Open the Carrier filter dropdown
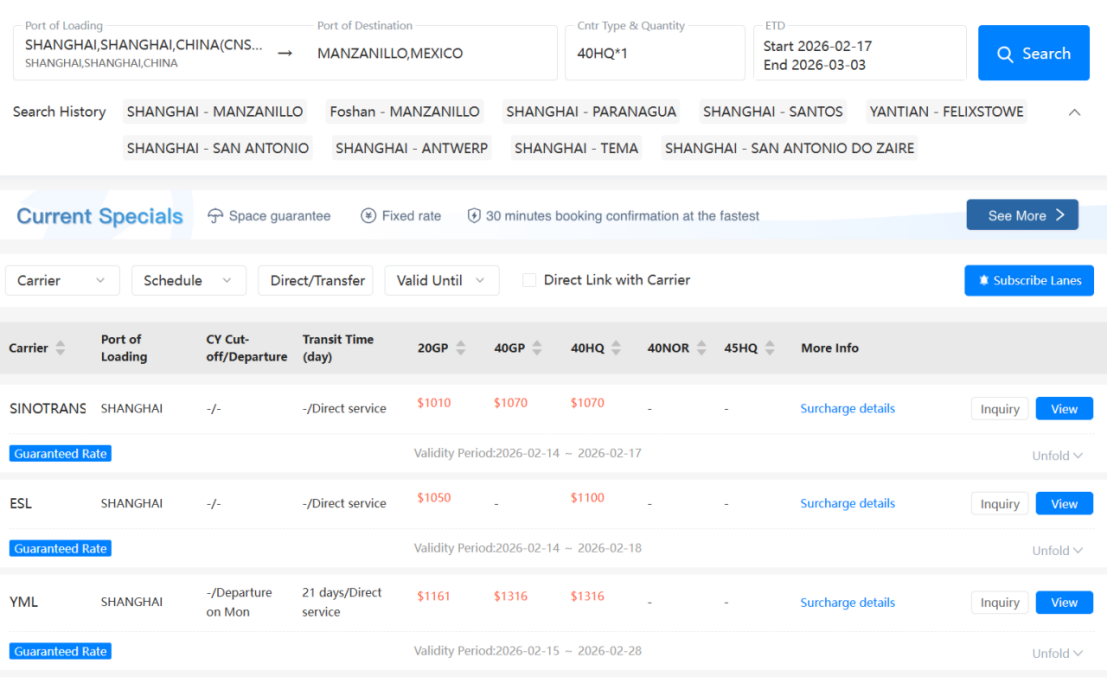This screenshot has width=1108, height=684. coord(62,281)
